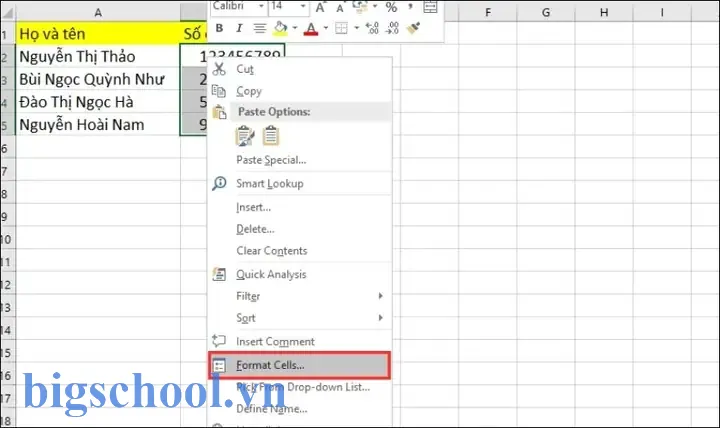Choose Cut from the context menu

coord(300,69)
